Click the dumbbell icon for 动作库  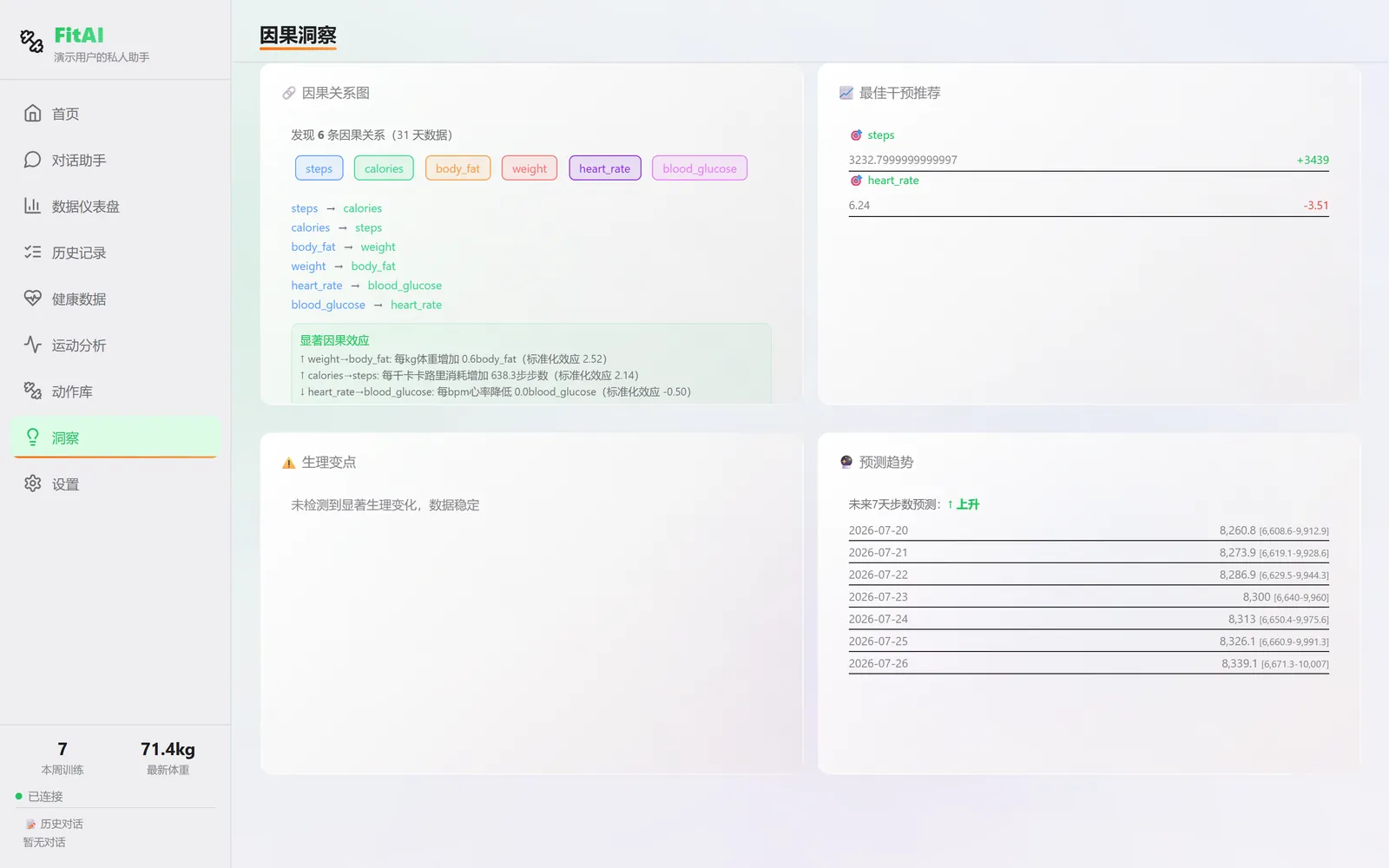coord(33,391)
